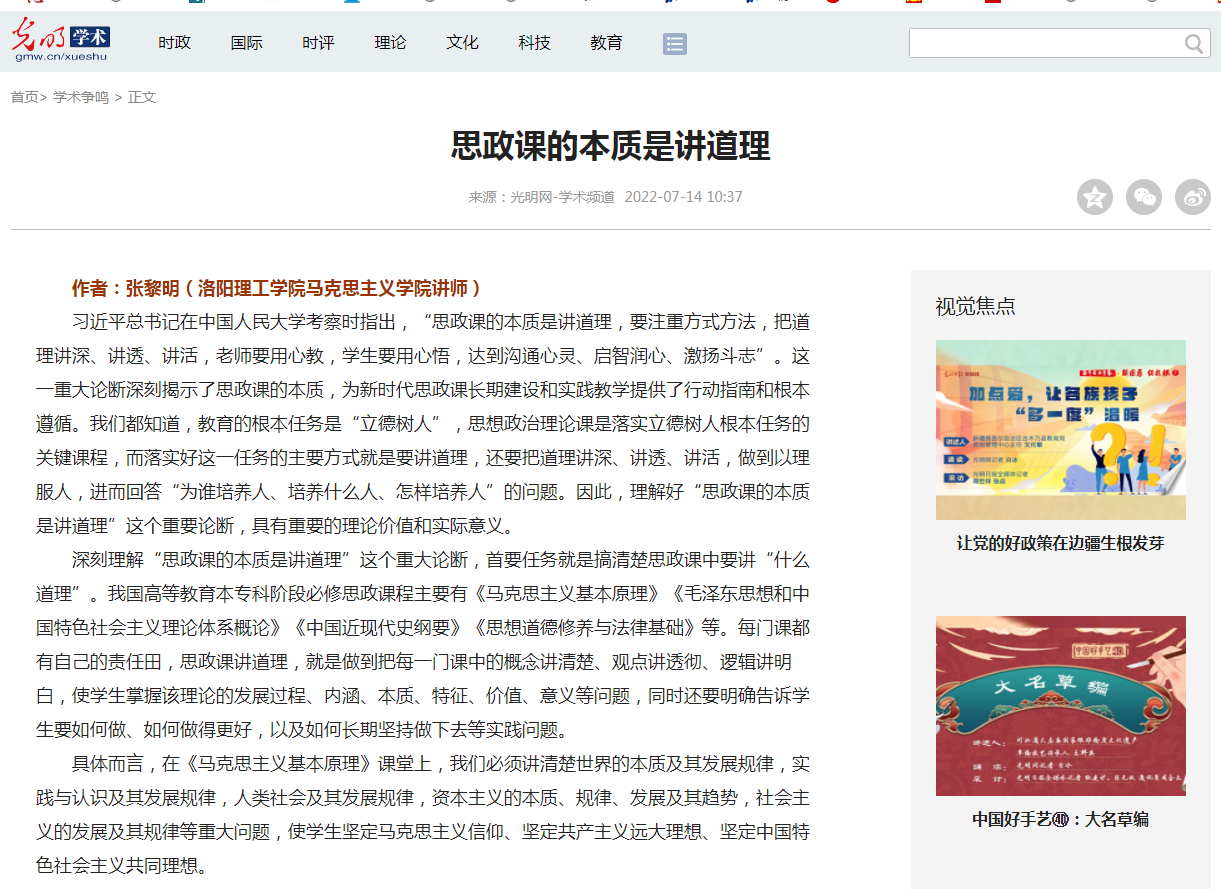
Task: Add the article to favorites with the star icon
Action: click(x=1095, y=197)
